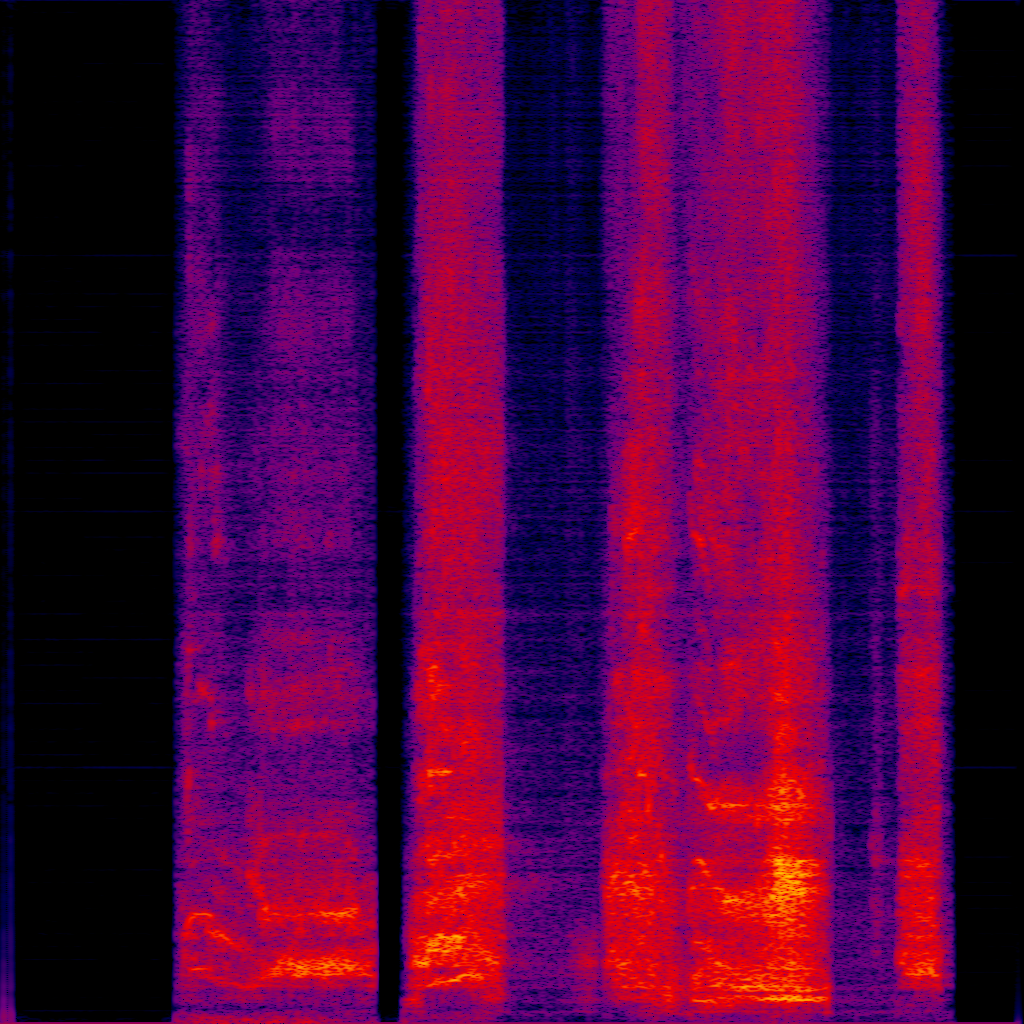Click the wide dark blue band between second and third bursts

click(553, 500)
